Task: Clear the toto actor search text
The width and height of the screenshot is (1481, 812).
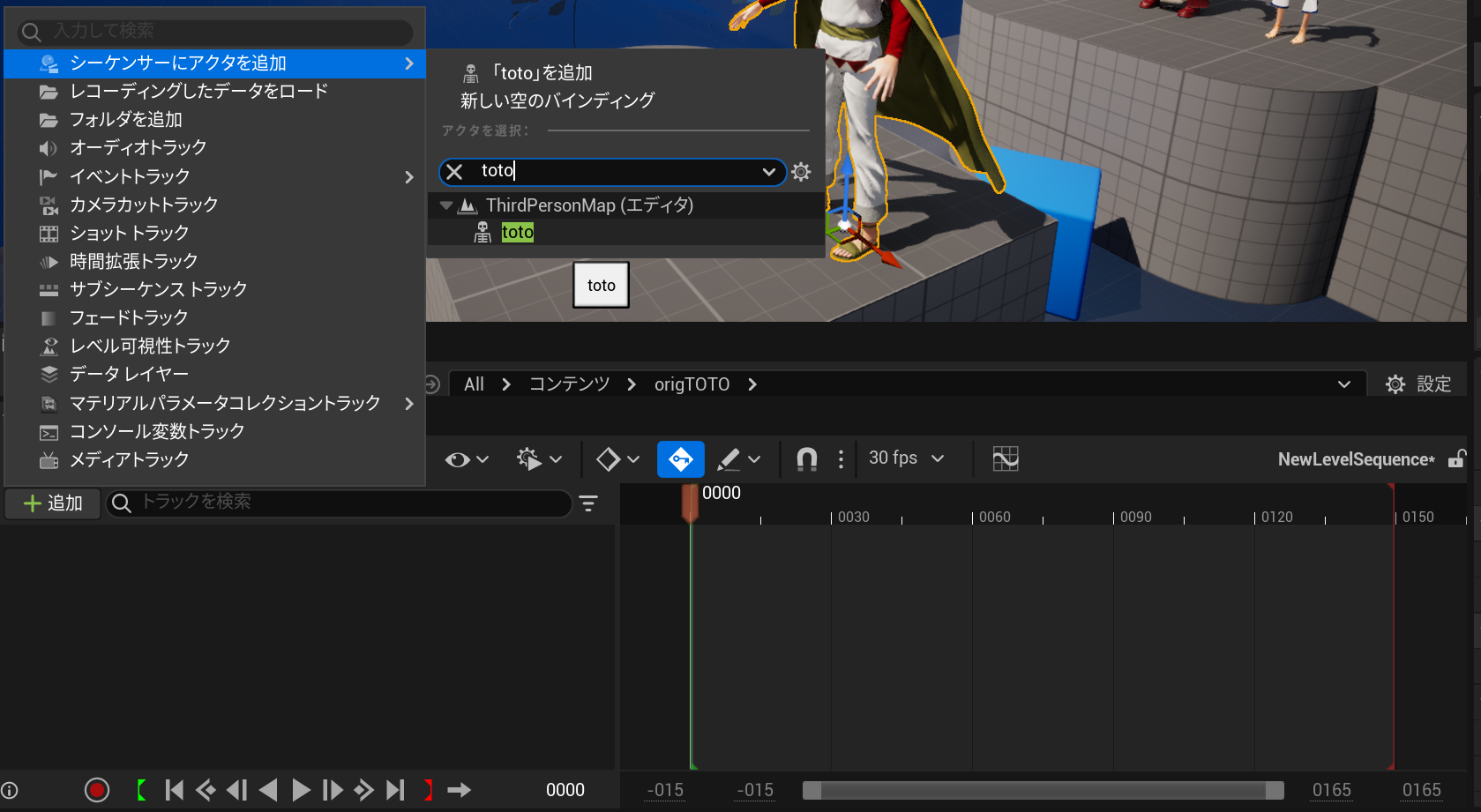Action: [x=454, y=172]
